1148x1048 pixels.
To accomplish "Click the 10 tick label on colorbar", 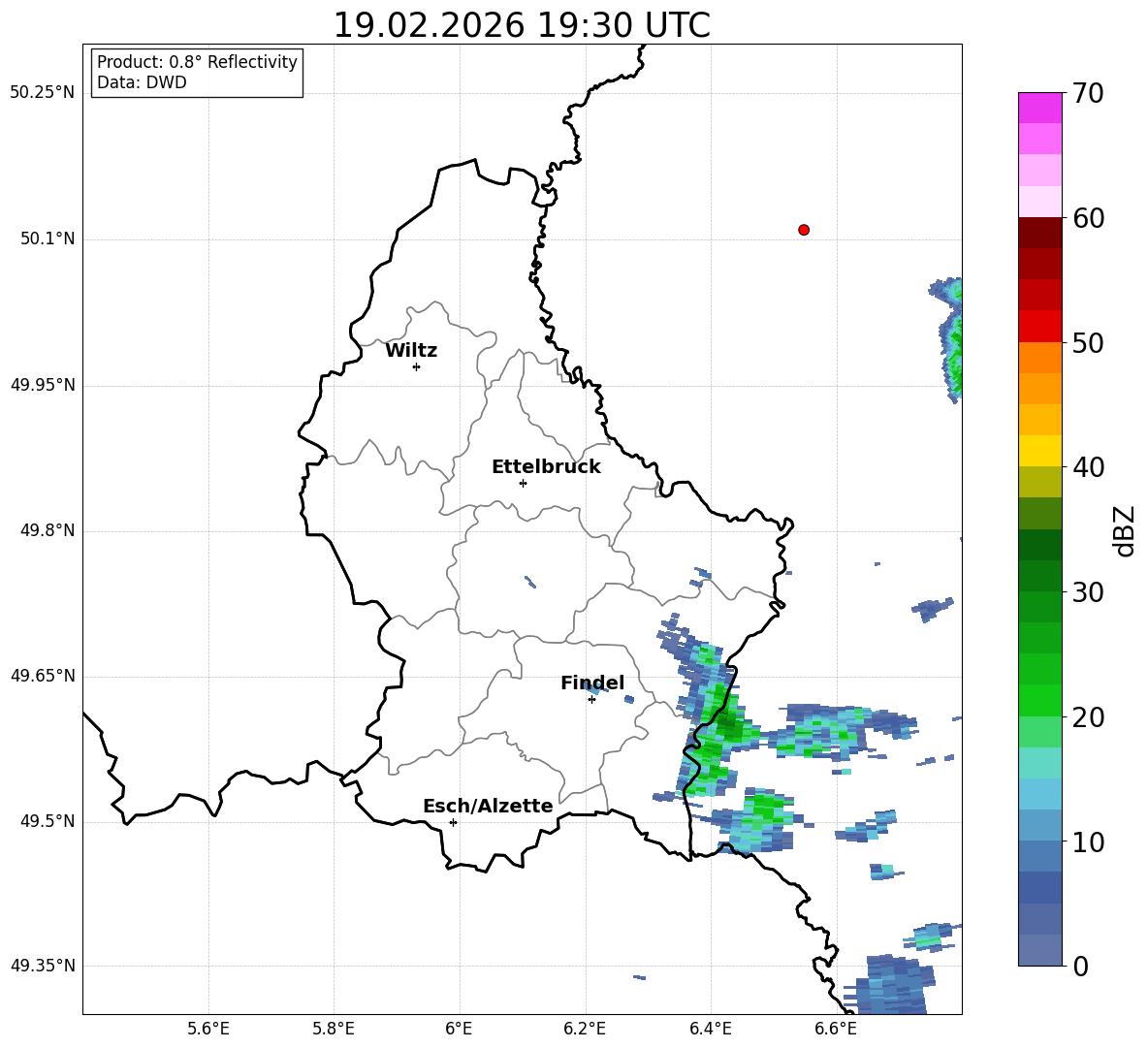I will tap(1088, 842).
